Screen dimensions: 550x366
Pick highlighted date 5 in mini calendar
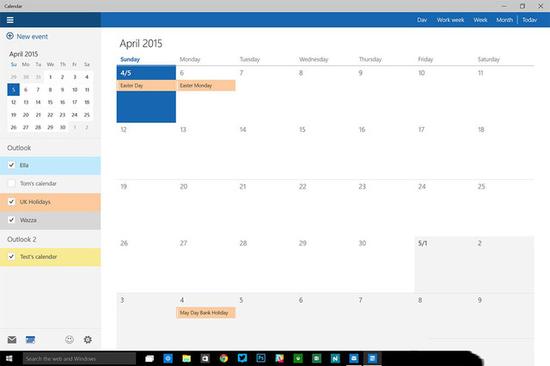[13, 89]
